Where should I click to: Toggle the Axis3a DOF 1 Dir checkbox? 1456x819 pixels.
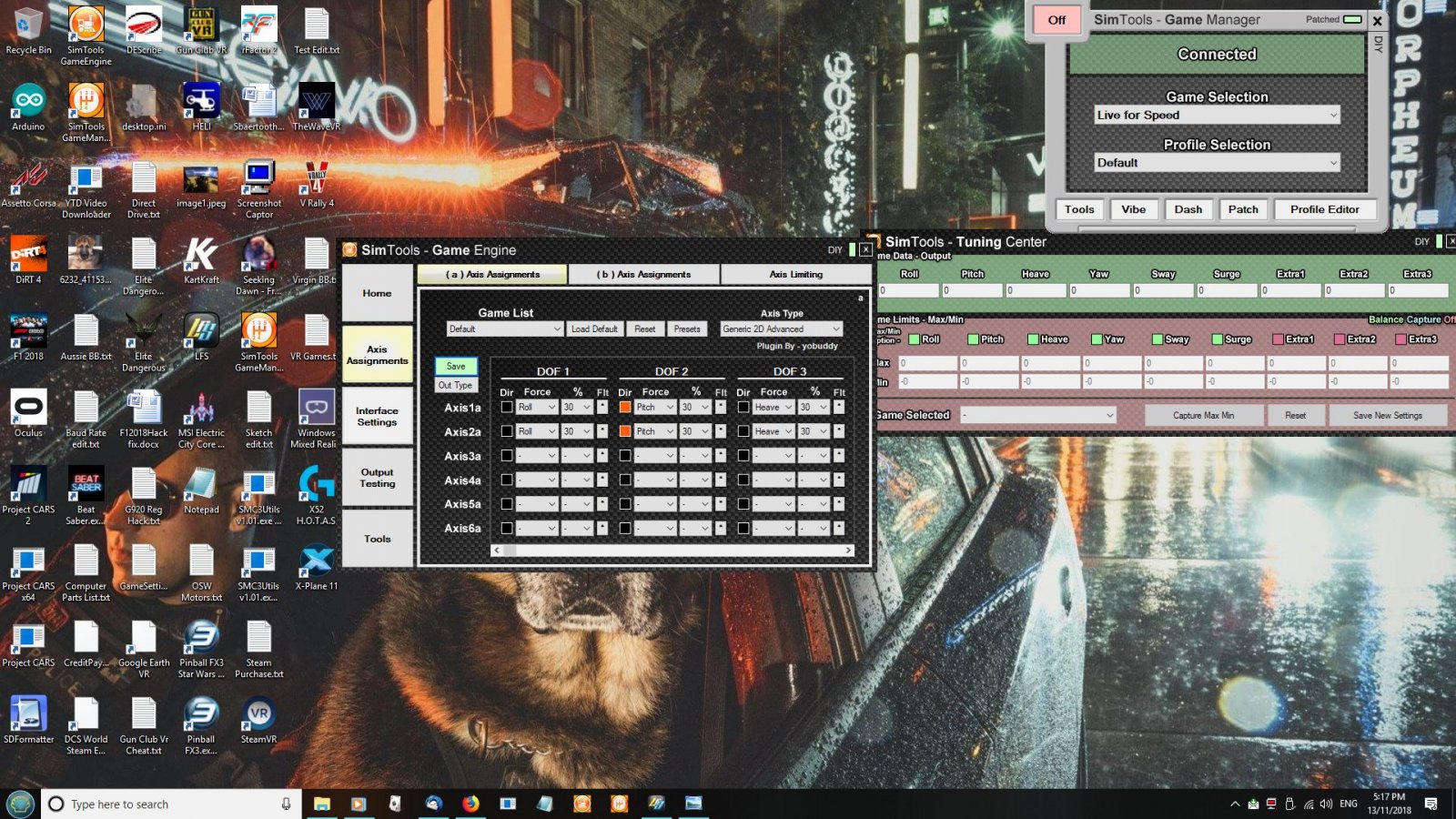click(507, 455)
